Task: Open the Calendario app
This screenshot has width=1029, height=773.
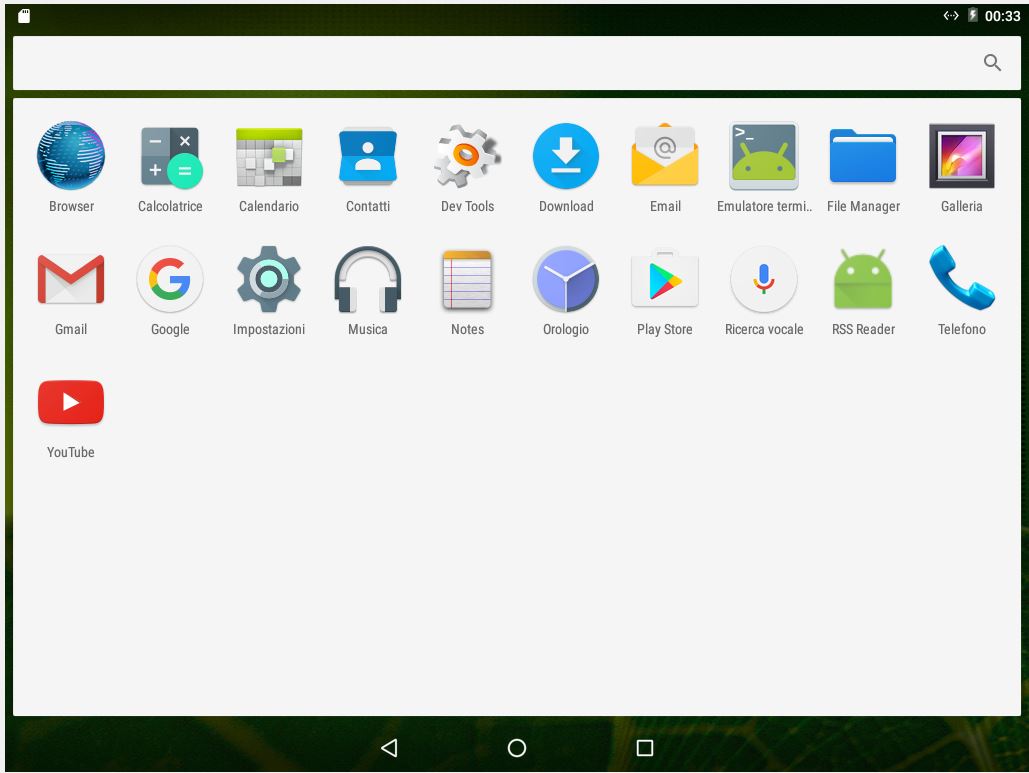Action: (269, 156)
